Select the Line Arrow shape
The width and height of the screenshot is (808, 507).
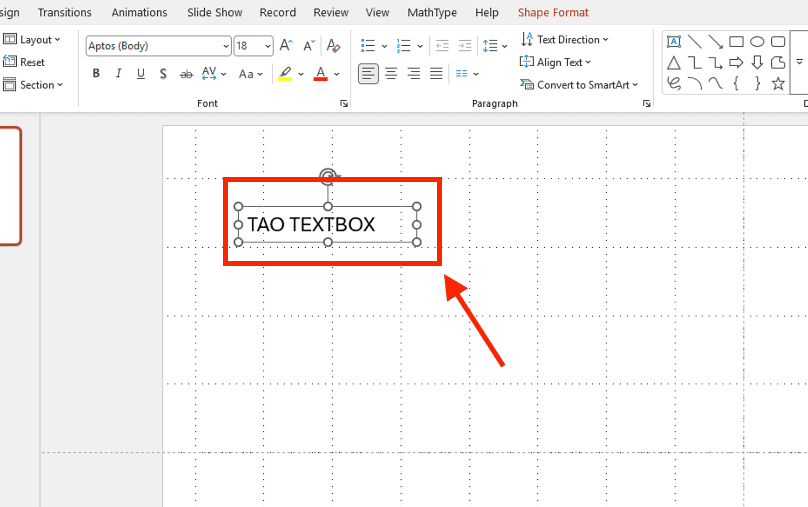715,42
